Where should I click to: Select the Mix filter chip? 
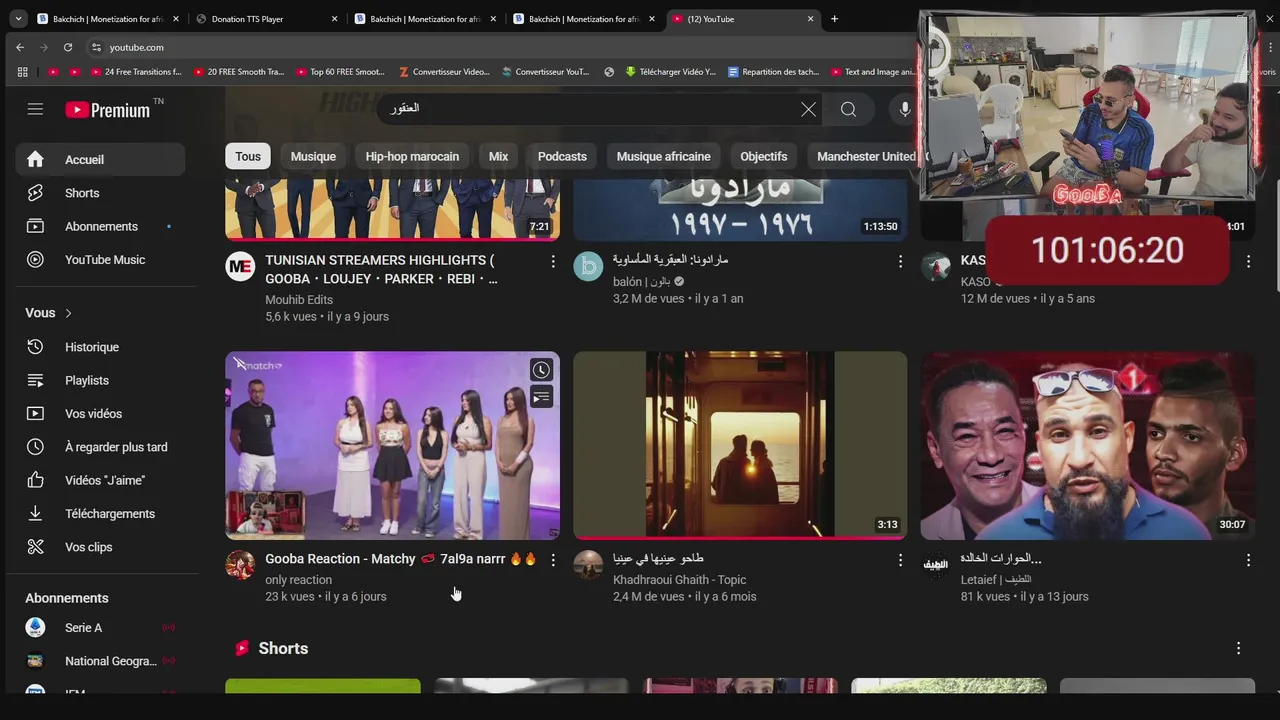point(498,156)
